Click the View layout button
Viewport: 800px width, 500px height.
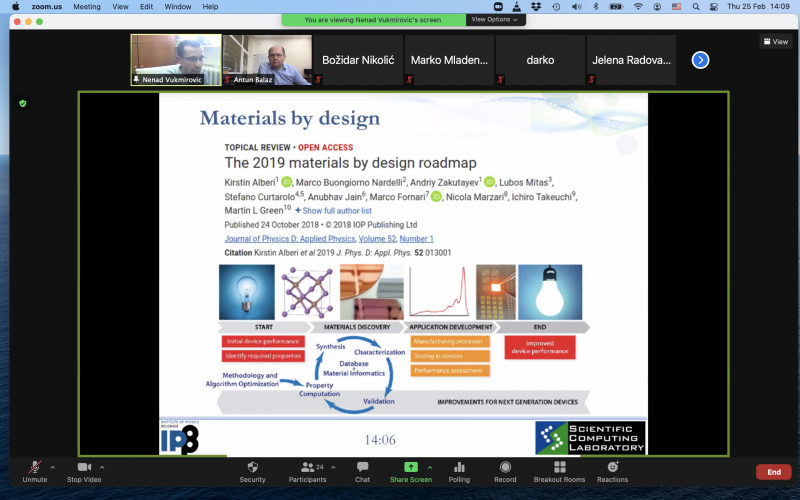pyautogui.click(x=776, y=41)
